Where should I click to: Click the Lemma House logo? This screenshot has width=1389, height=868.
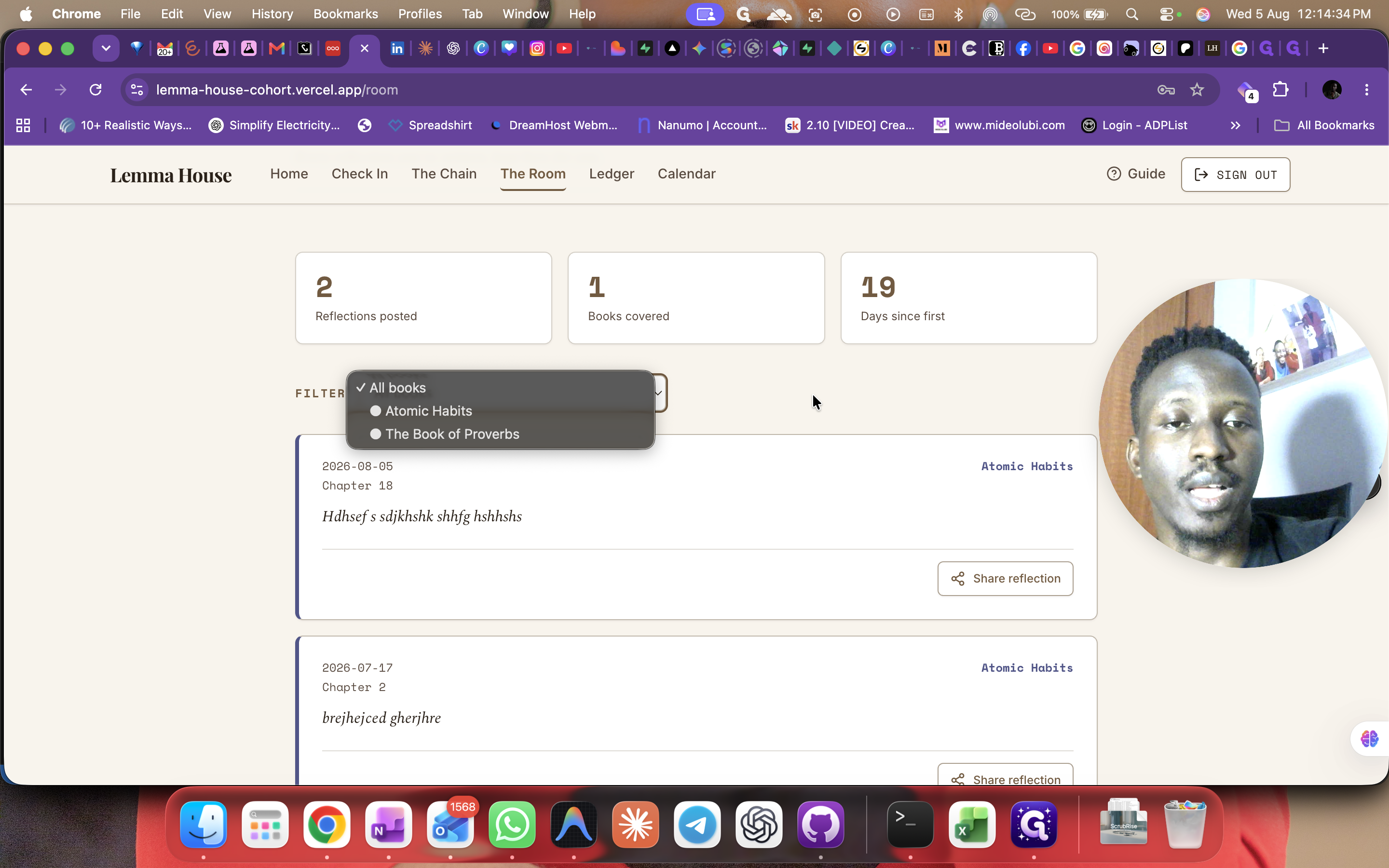tap(171, 175)
